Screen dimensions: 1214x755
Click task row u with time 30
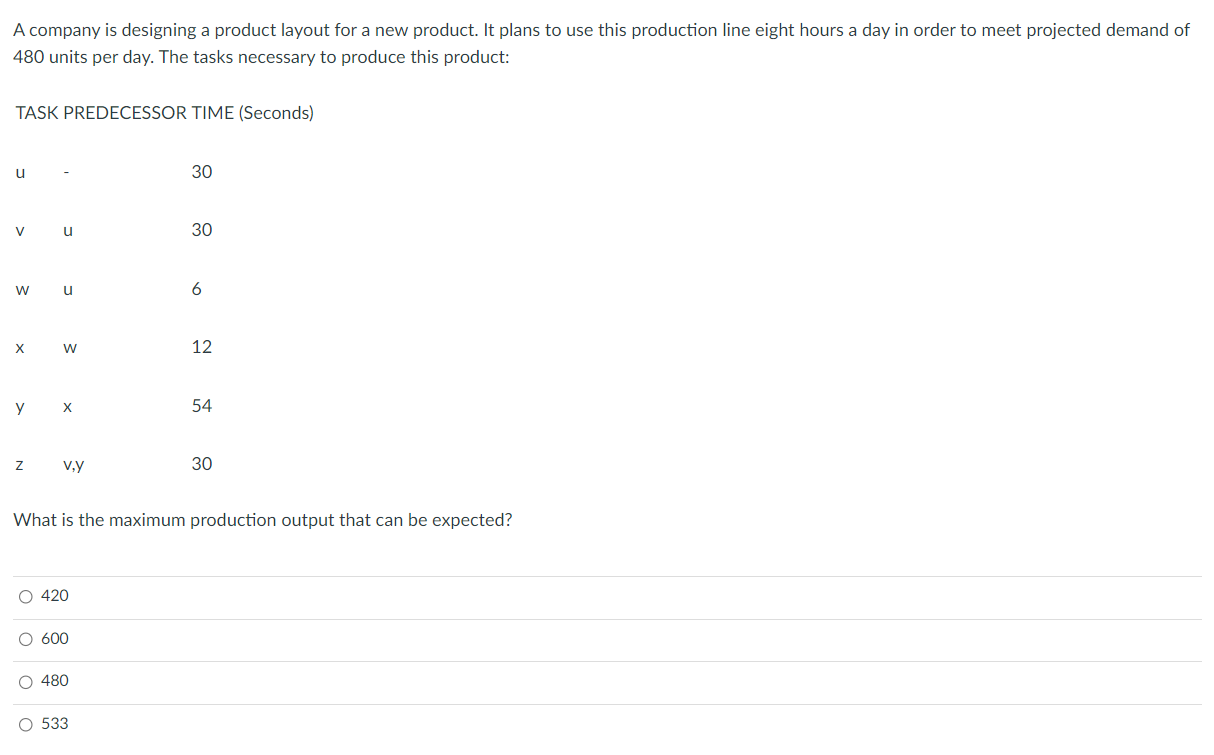pyautogui.click(x=110, y=172)
